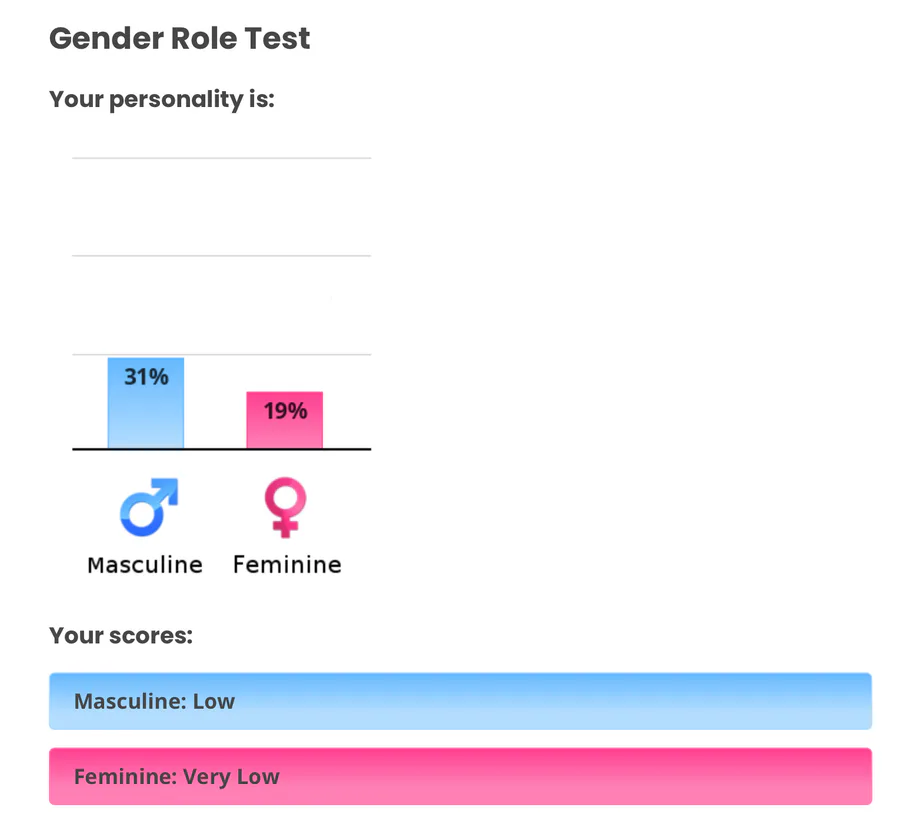Click the 'Very Low' text in the pink banner

tap(231, 777)
